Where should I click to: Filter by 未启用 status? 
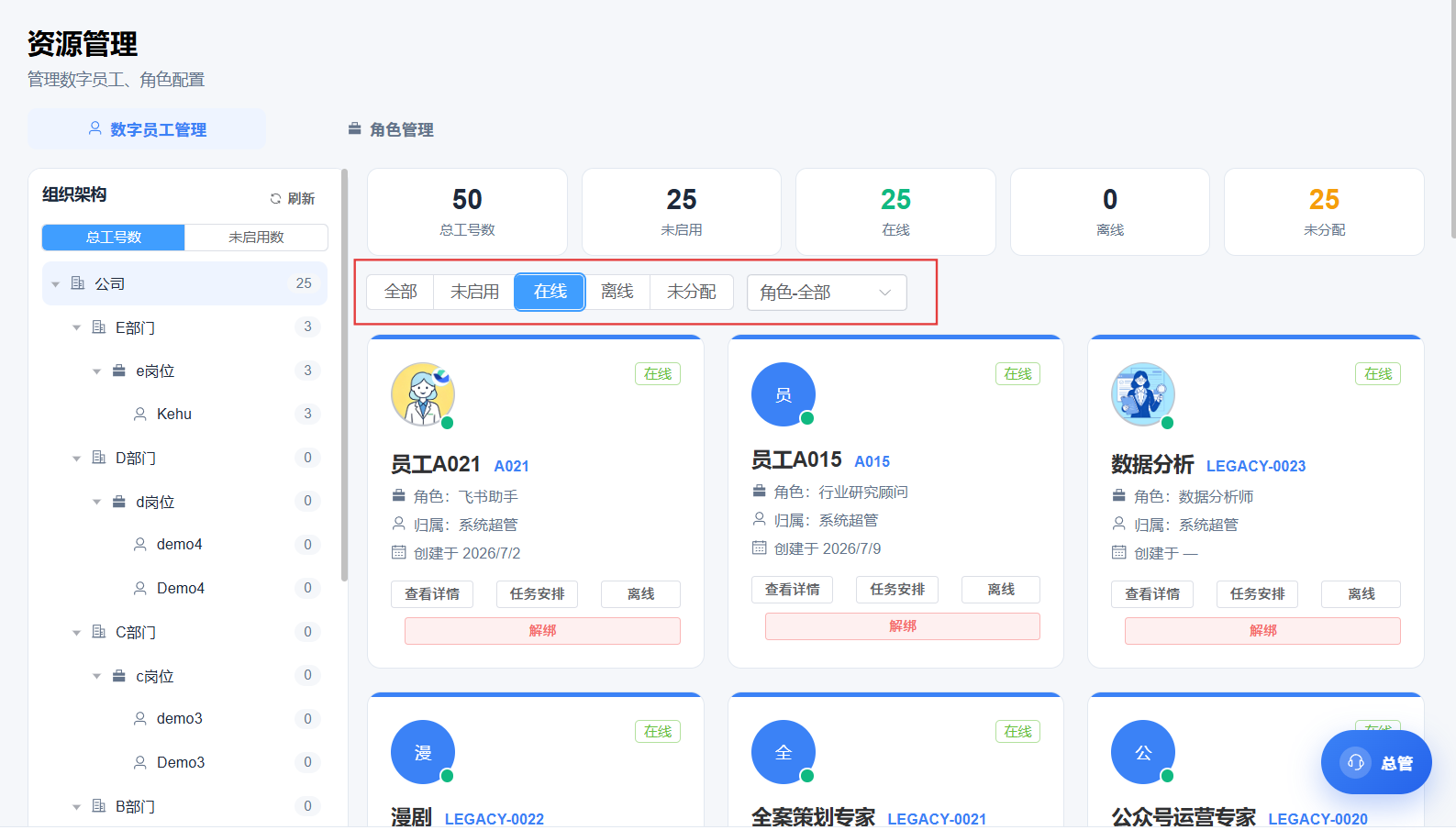pos(474,293)
